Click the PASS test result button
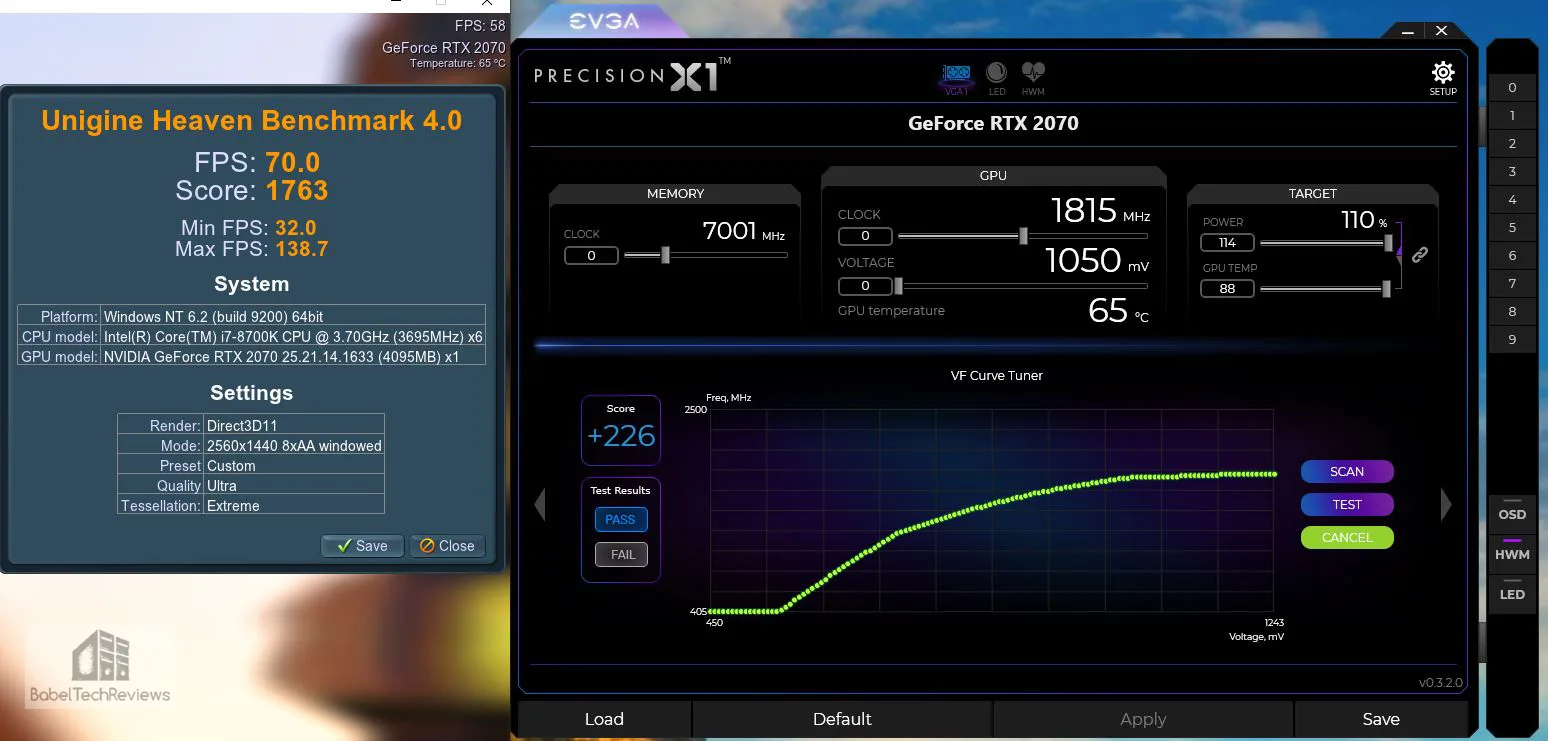Viewport: 1548px width, 741px height. pyautogui.click(x=621, y=520)
